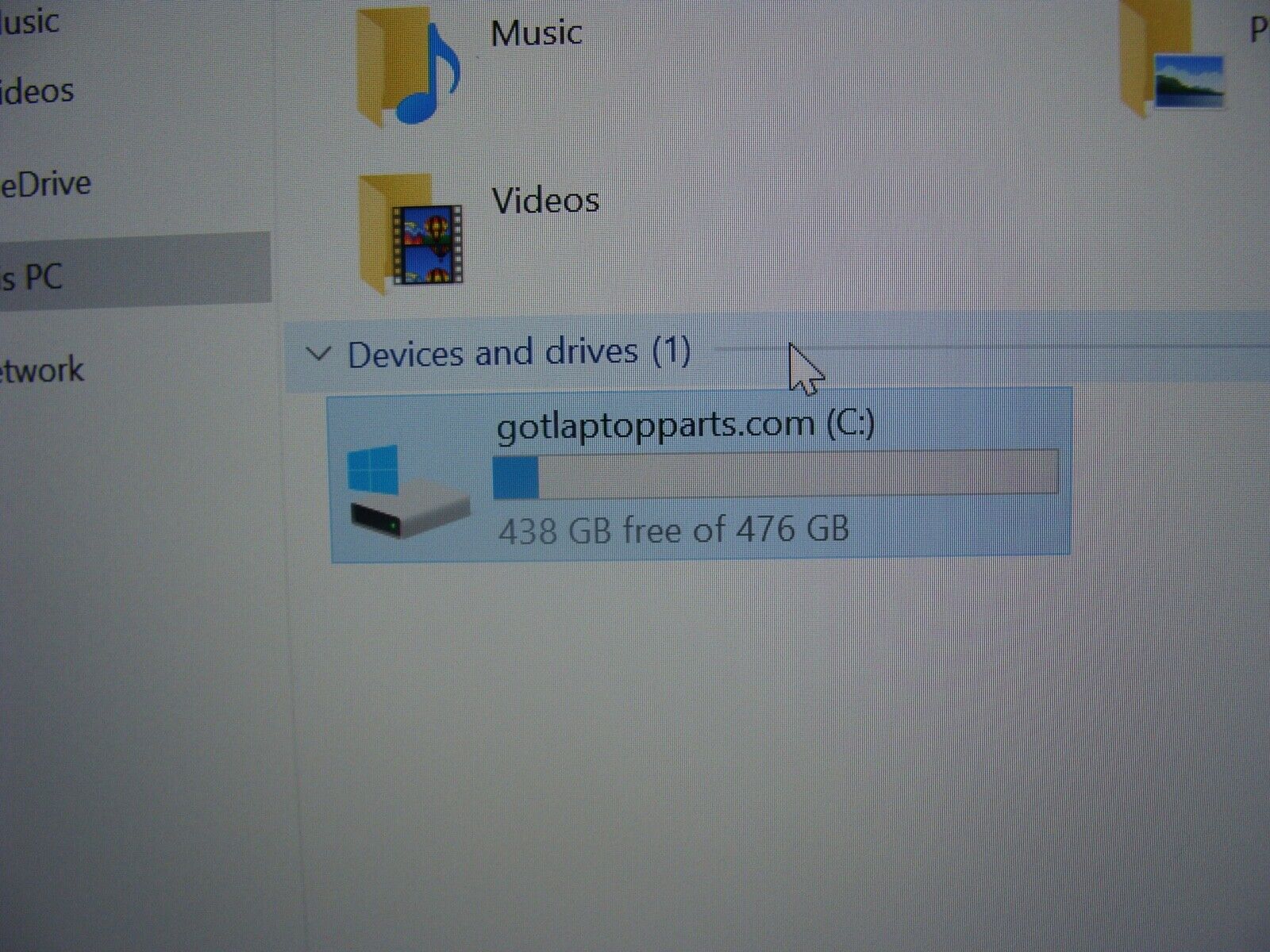The width and height of the screenshot is (1270, 952).
Task: Open the Videos folder icon
Action: coord(410,234)
